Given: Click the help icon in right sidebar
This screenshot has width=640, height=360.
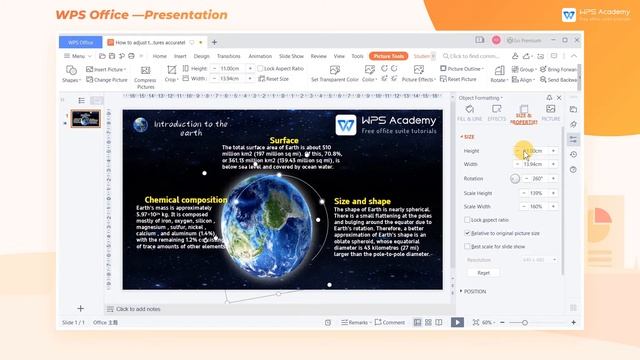Looking at the screenshot, I should tap(573, 169).
